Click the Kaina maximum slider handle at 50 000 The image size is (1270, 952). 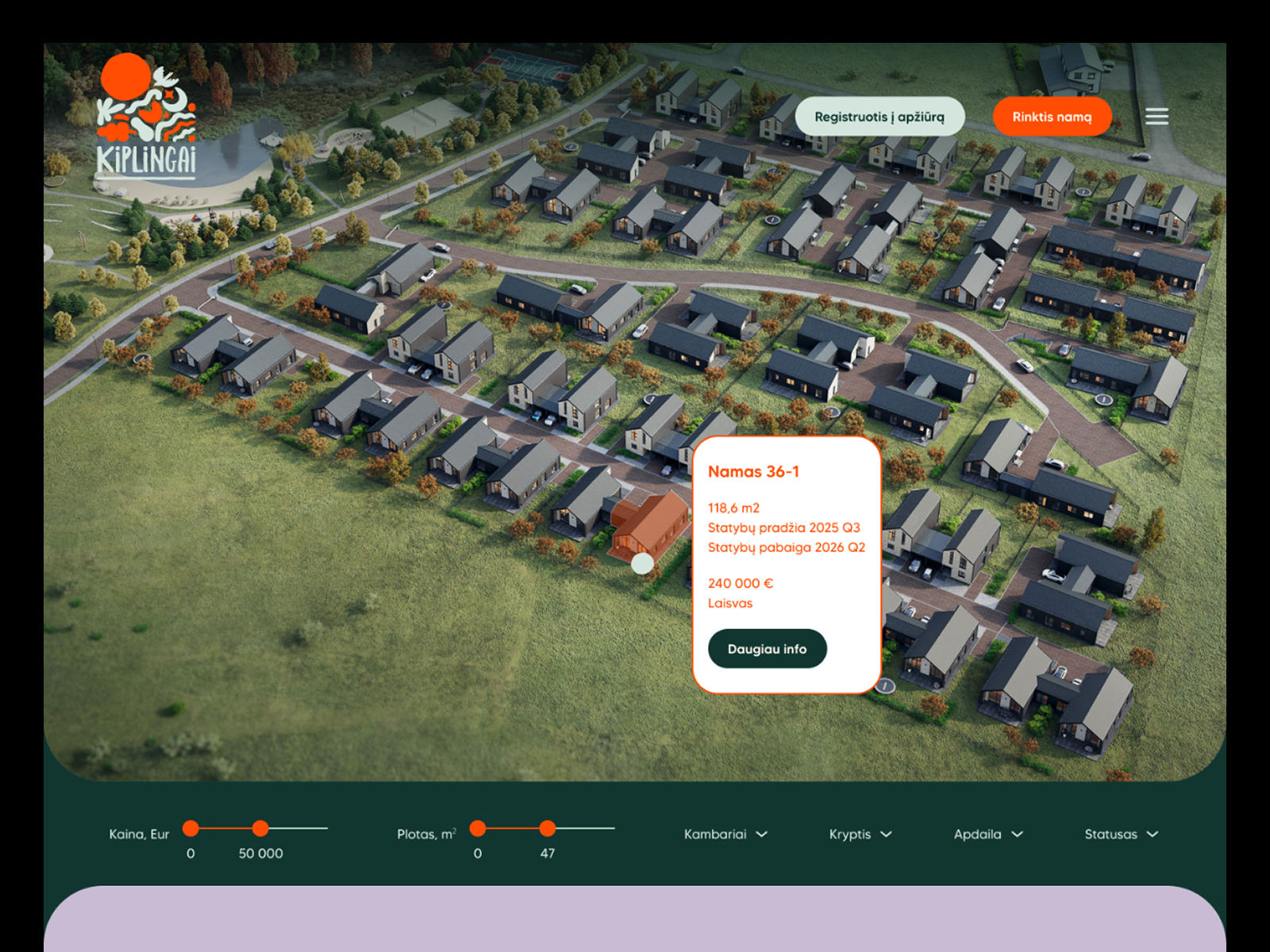pos(260,828)
